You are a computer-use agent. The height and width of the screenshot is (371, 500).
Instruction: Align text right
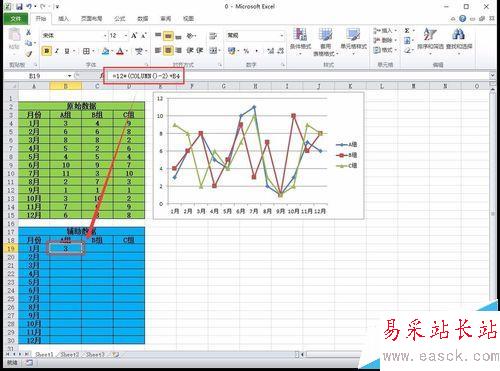point(179,51)
